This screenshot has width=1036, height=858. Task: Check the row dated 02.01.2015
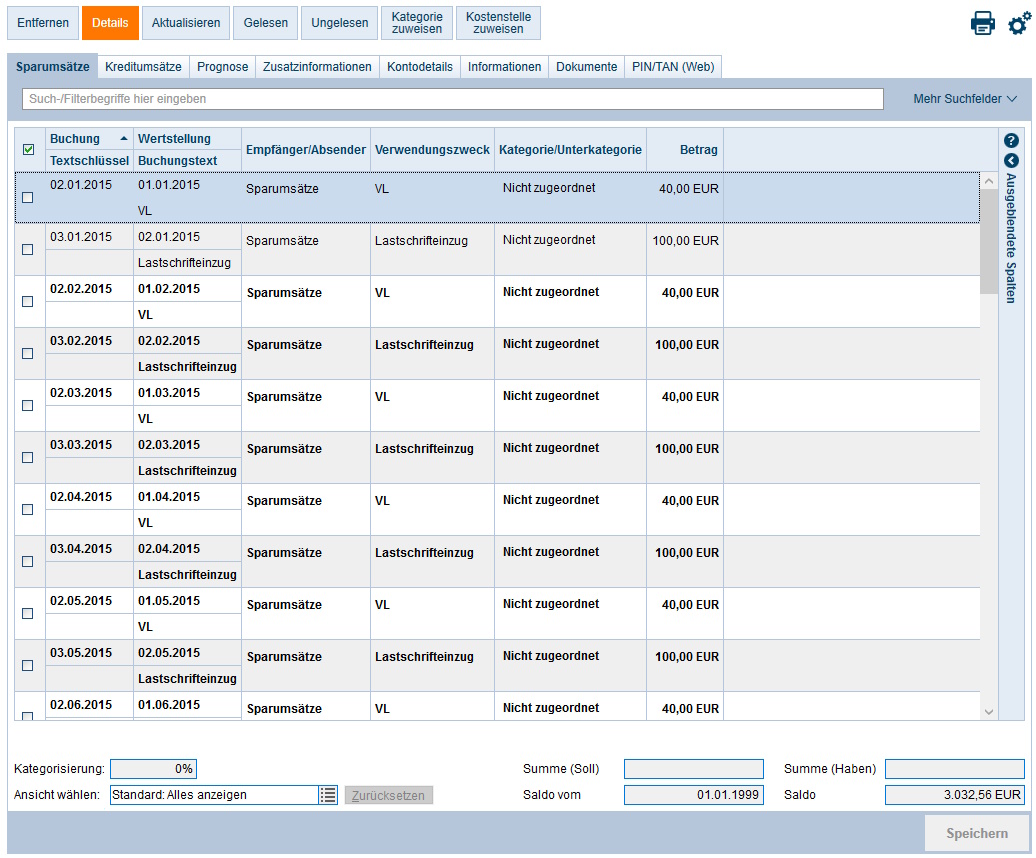click(28, 197)
